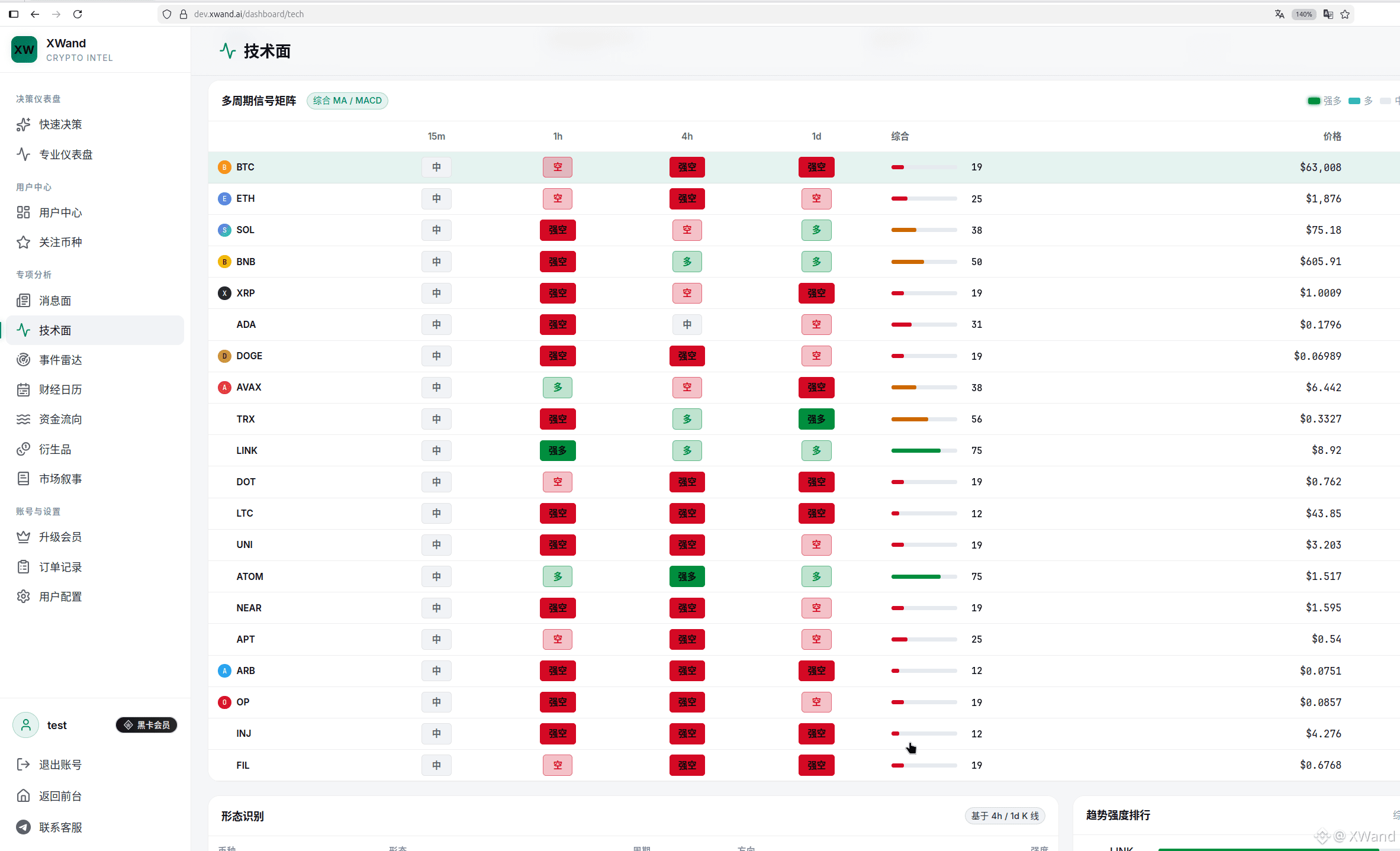Viewport: 1400px width, 851px height.
Task: Click the 事件雷达 radar icon
Action: [23, 360]
